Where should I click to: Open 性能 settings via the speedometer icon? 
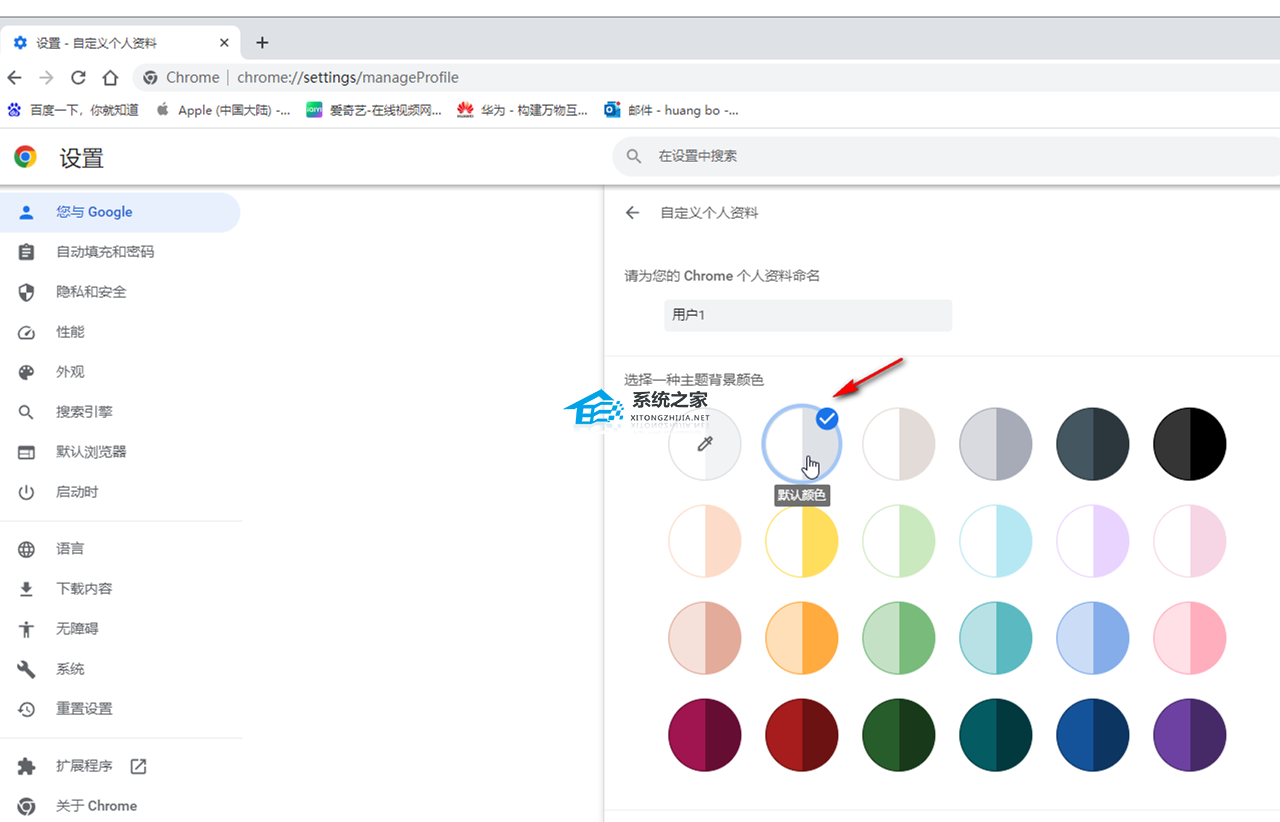point(26,332)
